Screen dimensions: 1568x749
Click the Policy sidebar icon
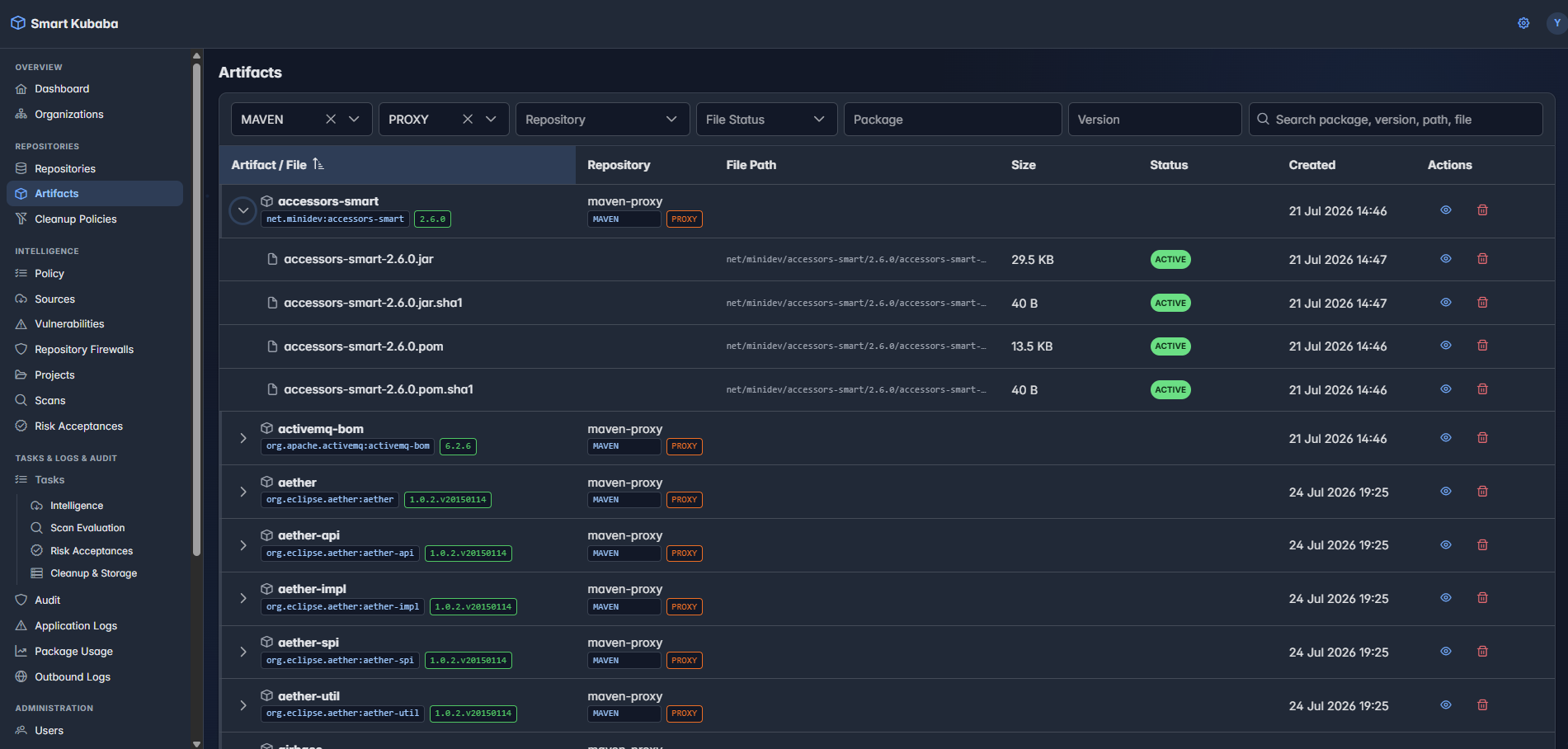[x=21, y=273]
